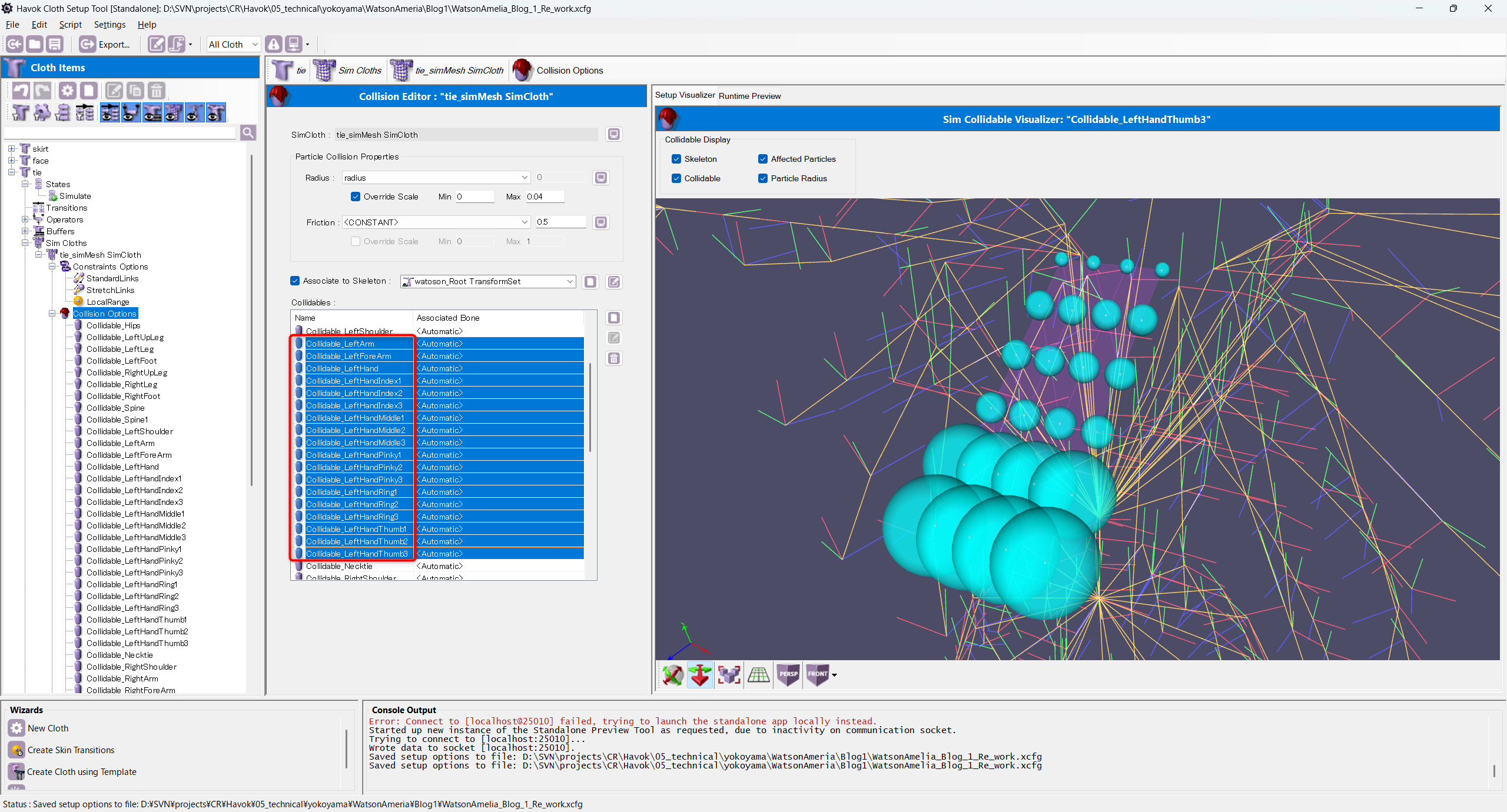Click the new transform set icon beside skeleton dropdown

[590, 282]
